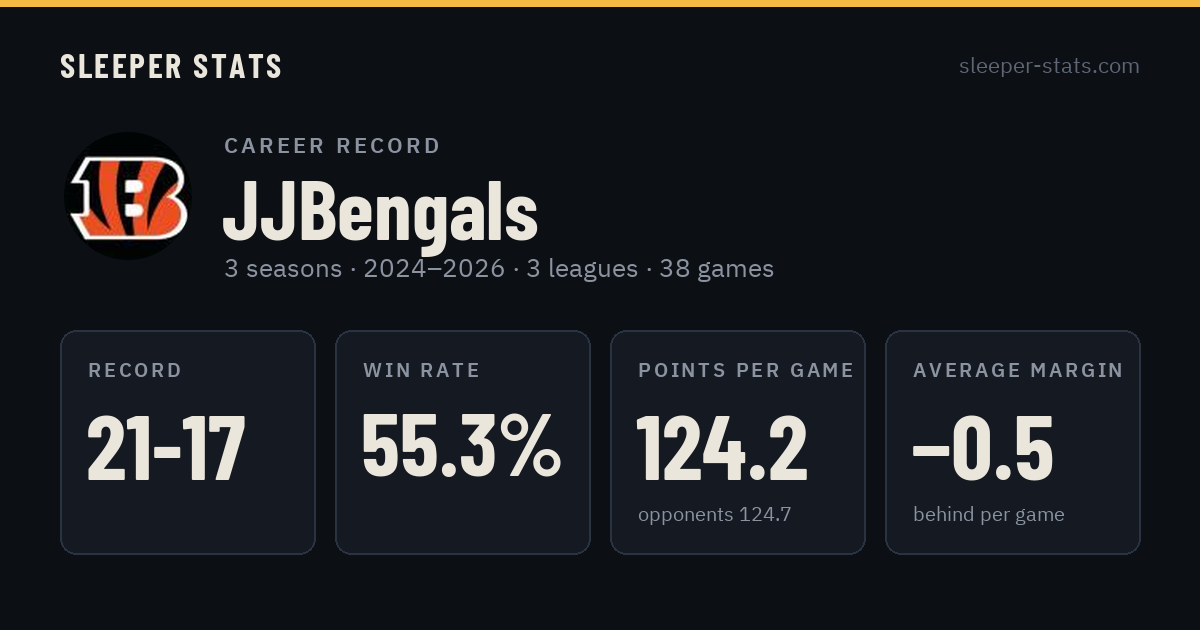Click the −0.5 margin value
This screenshot has height=630, width=1200.
(983, 448)
